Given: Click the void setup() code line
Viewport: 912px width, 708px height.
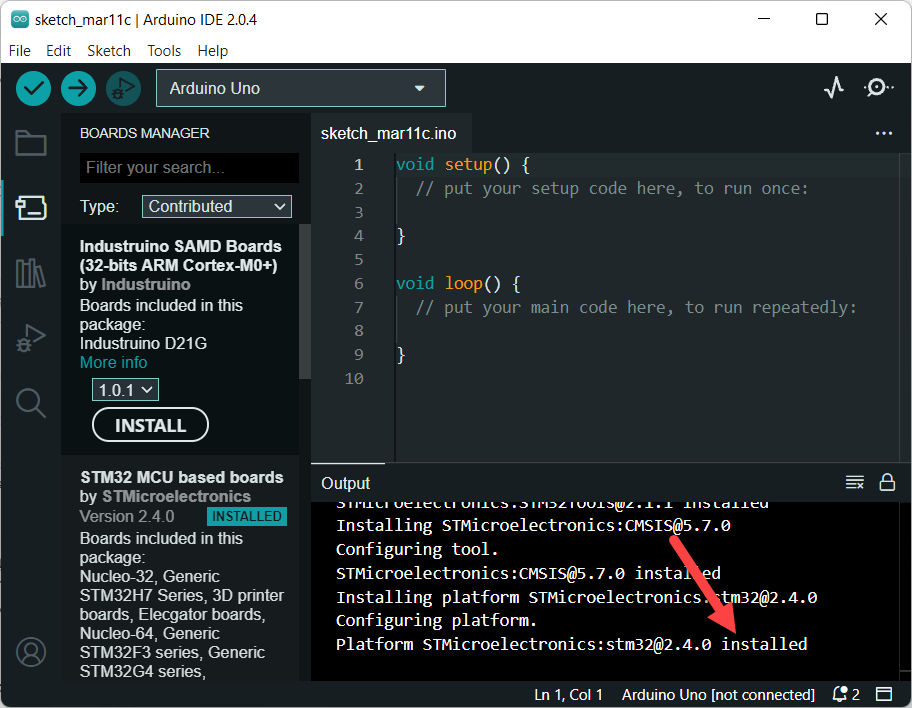Looking at the screenshot, I should (x=463, y=165).
